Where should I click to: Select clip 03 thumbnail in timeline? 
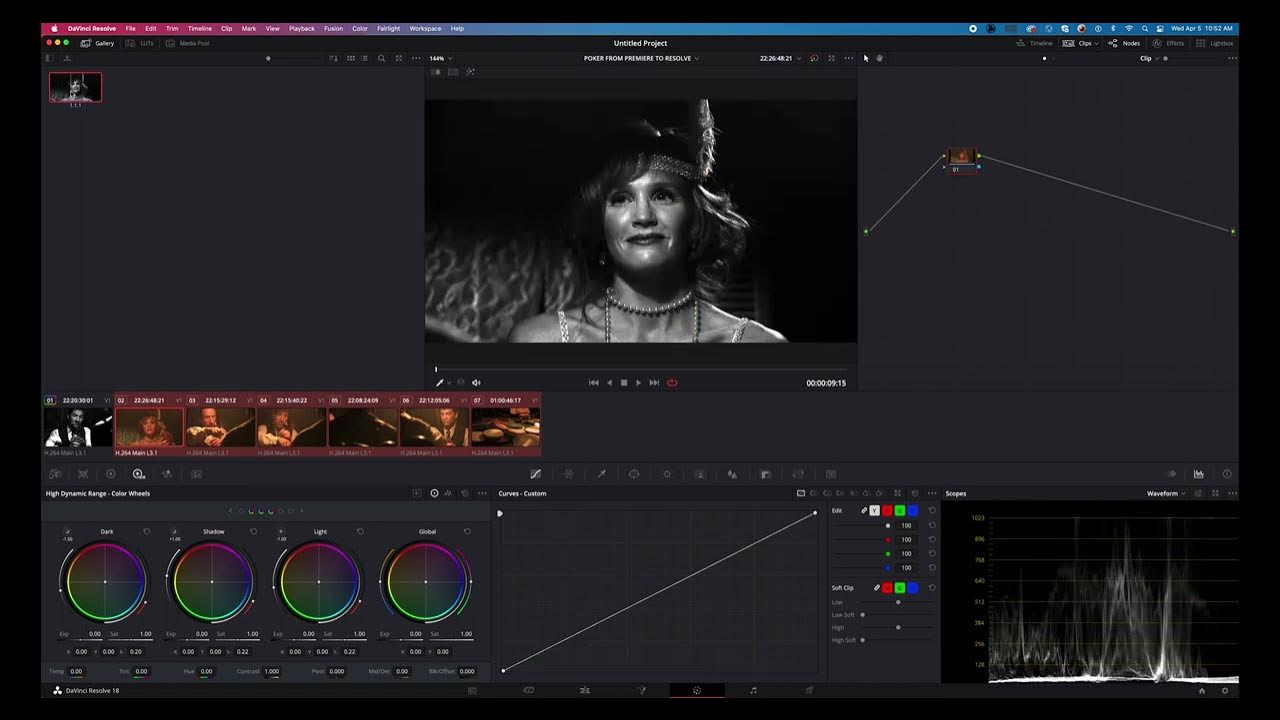[x=221, y=427]
